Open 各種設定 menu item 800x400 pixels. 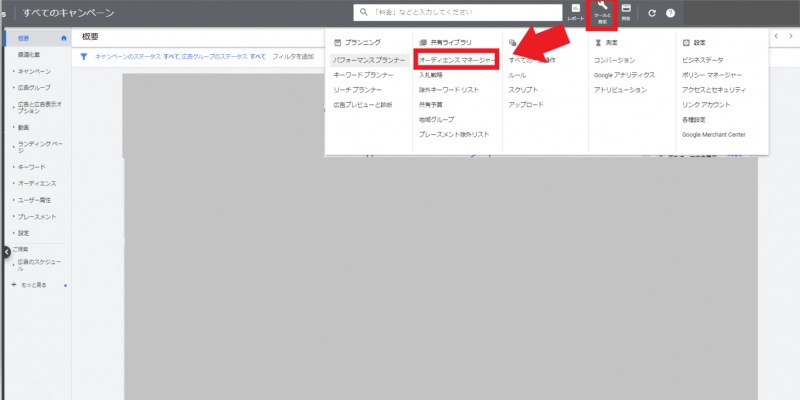pyautogui.click(x=693, y=119)
